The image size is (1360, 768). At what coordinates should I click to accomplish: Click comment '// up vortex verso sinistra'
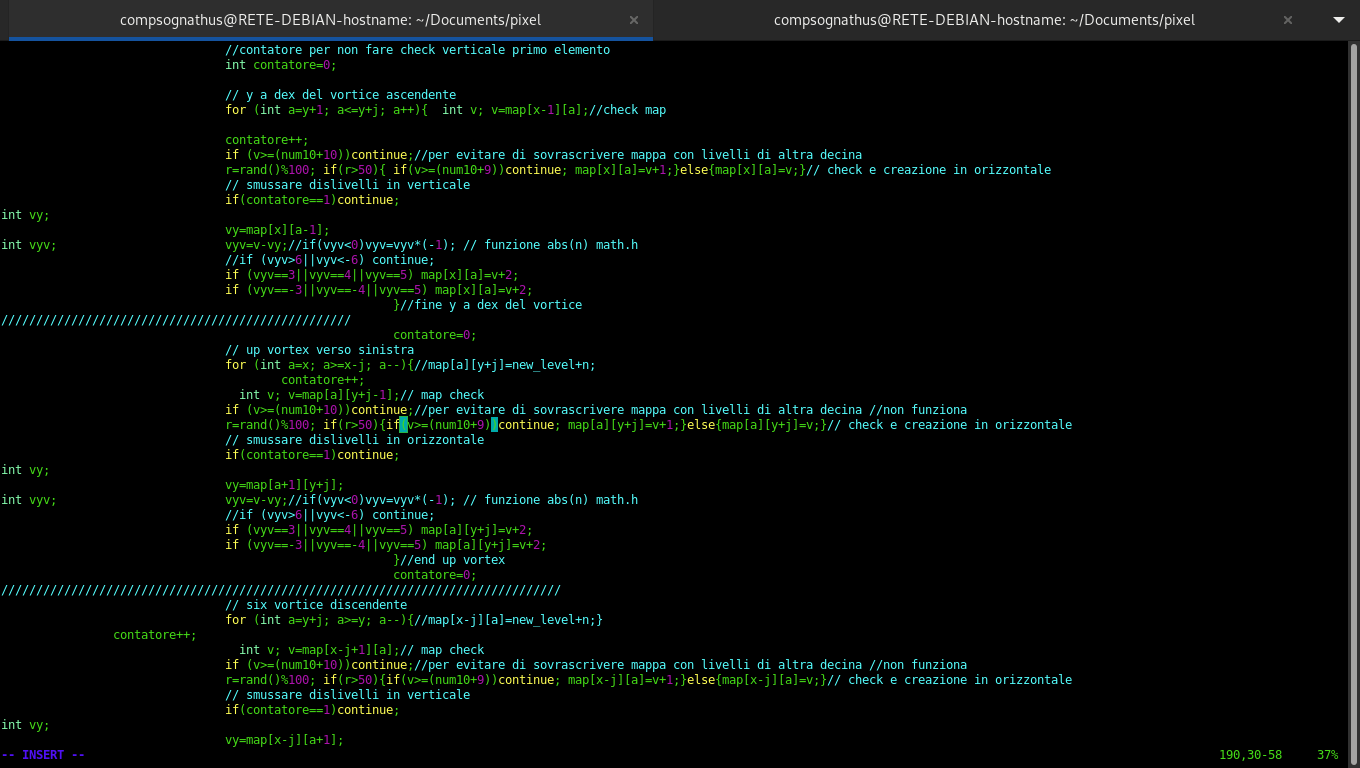coord(320,350)
